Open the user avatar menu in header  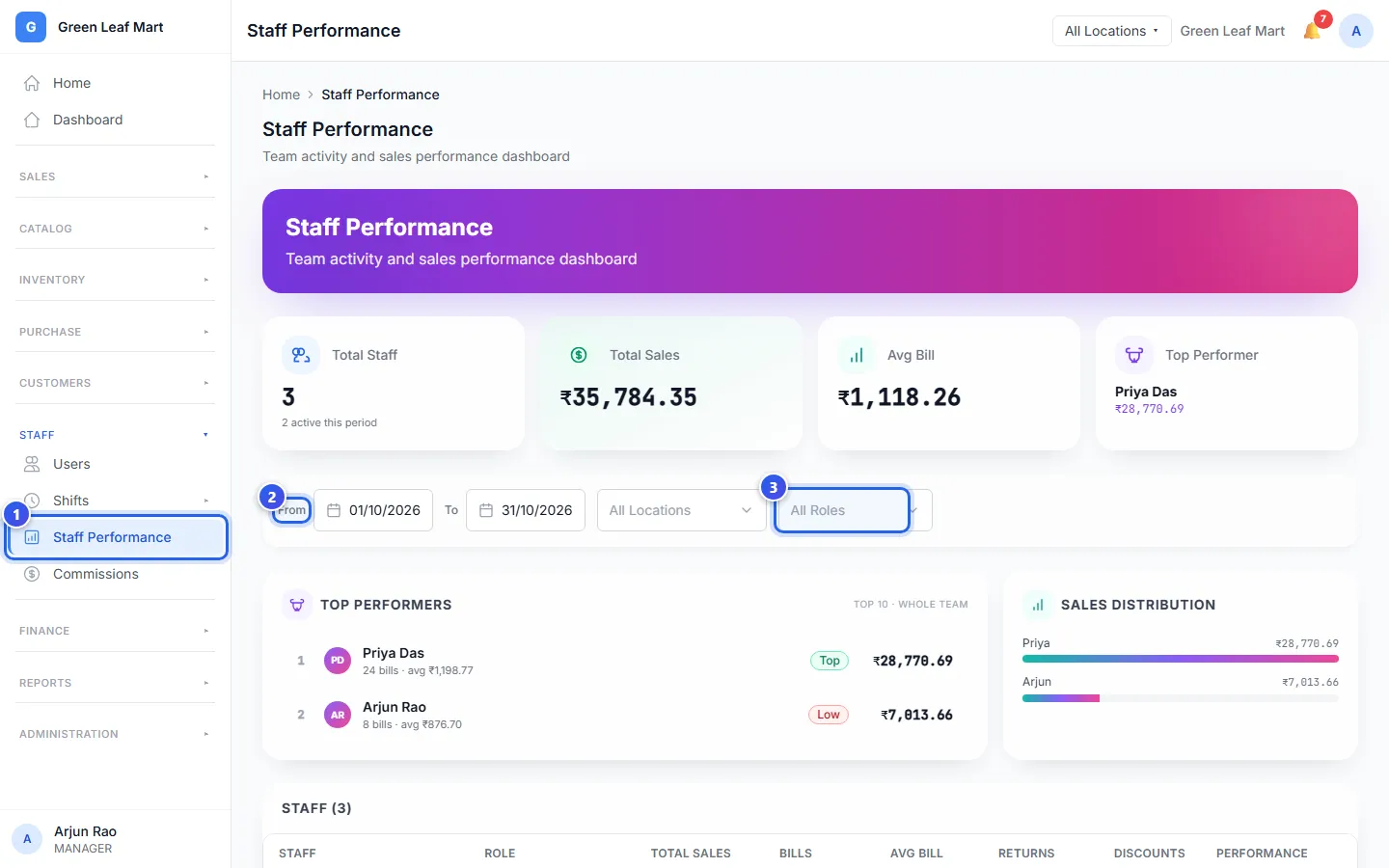tap(1356, 31)
